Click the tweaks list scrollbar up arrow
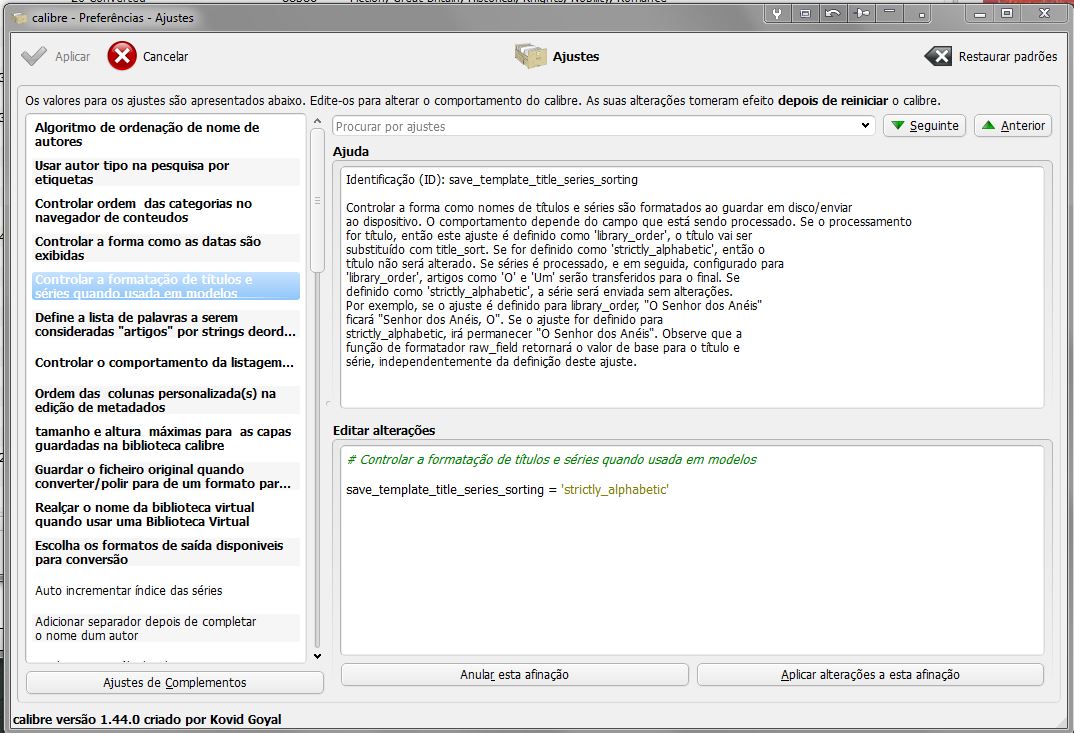This screenshot has height=733, width=1074. pyautogui.click(x=317, y=121)
